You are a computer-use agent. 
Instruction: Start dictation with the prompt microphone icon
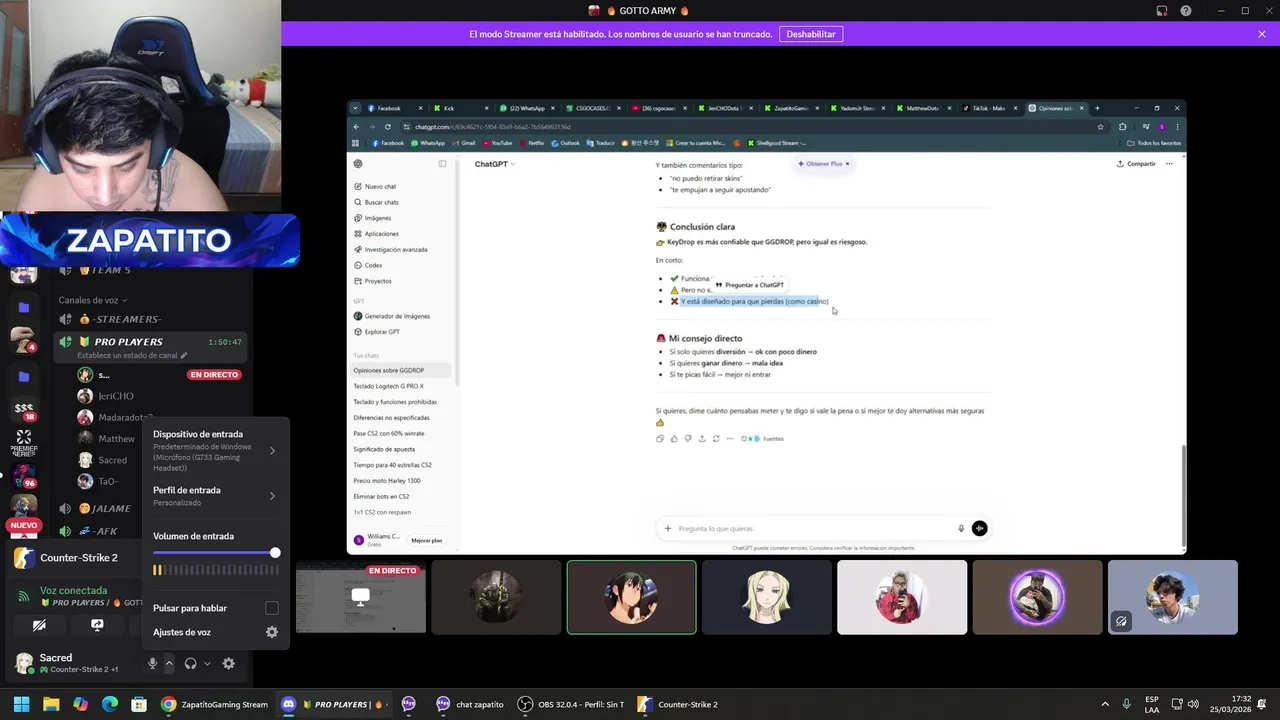click(x=961, y=528)
